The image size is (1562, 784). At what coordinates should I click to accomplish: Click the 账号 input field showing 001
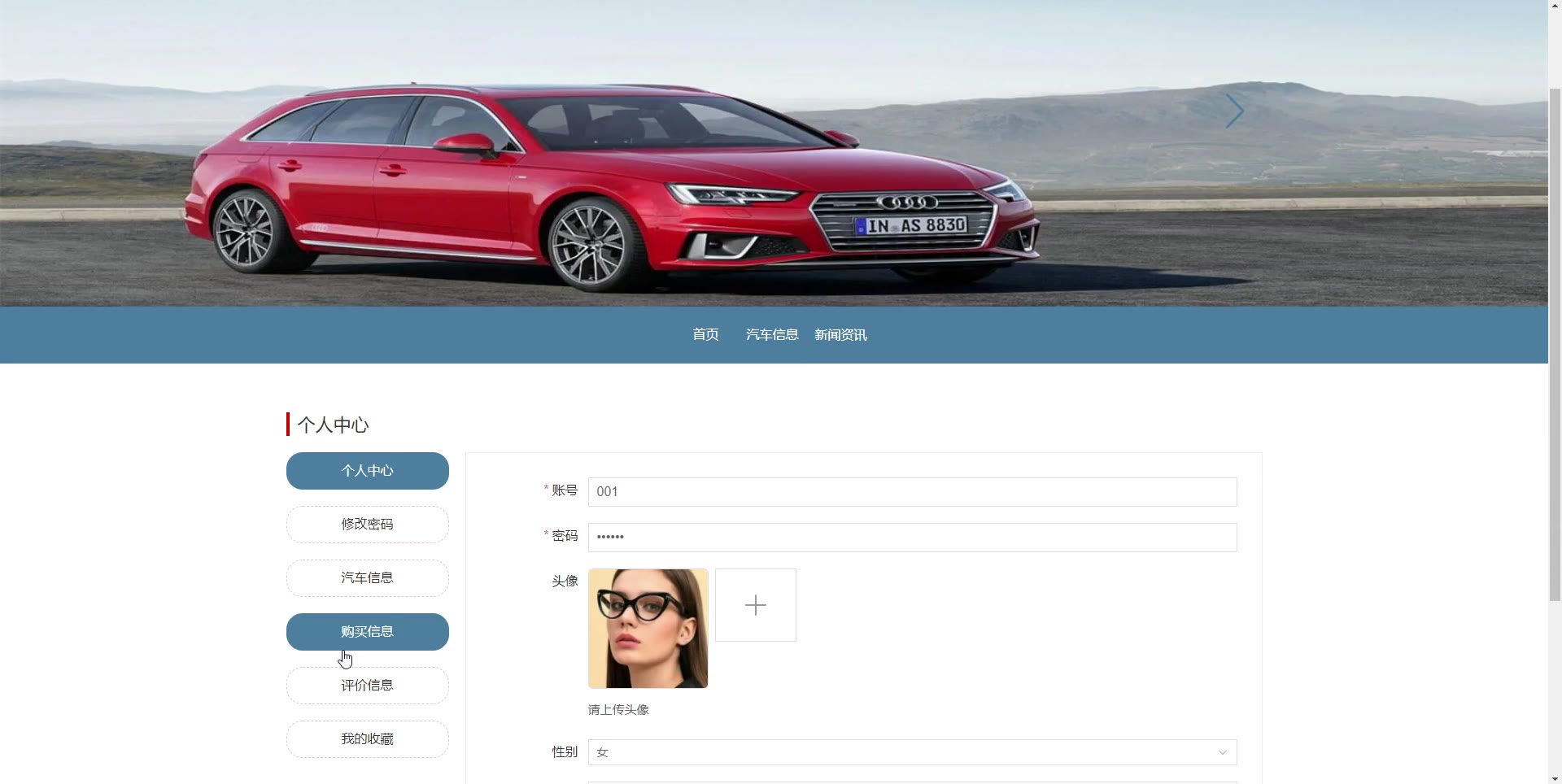click(912, 492)
